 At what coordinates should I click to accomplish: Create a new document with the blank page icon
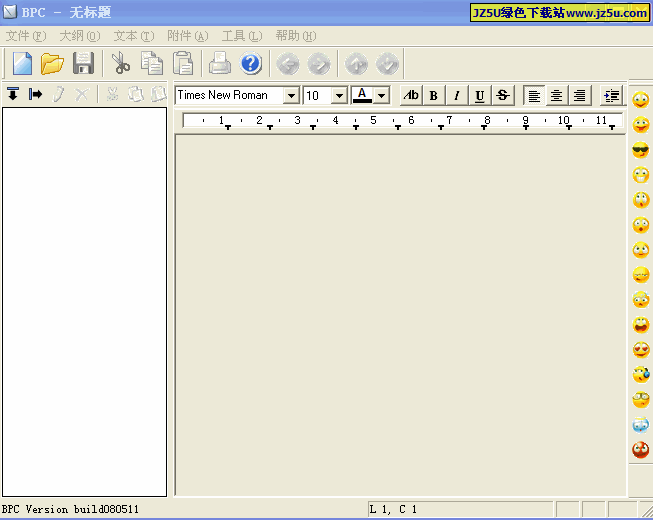pos(22,63)
